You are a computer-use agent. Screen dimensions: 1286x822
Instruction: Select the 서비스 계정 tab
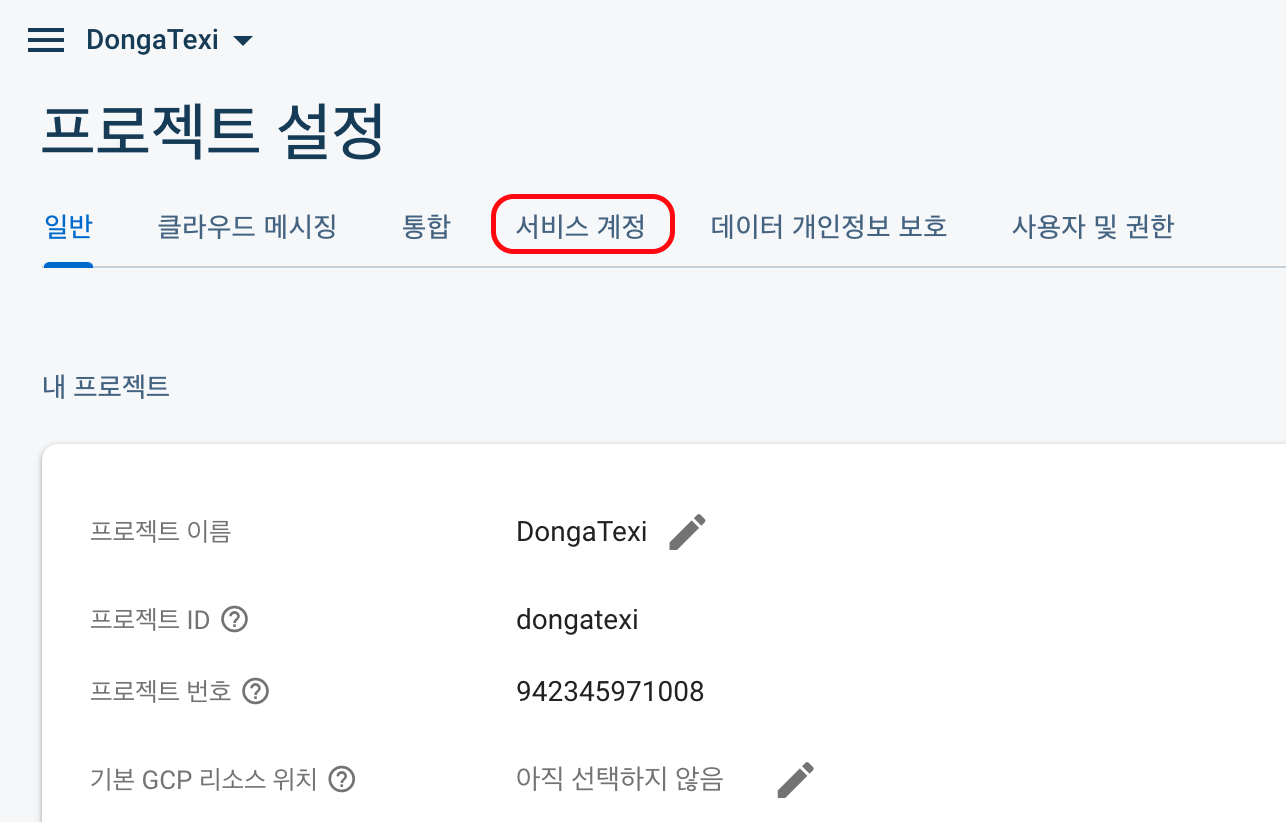581,227
